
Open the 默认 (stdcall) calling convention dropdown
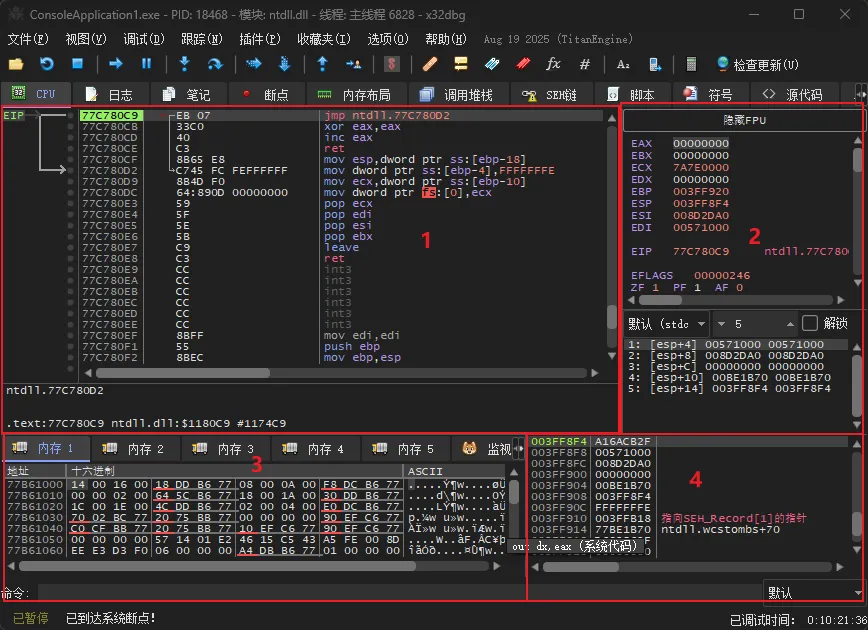tap(668, 323)
